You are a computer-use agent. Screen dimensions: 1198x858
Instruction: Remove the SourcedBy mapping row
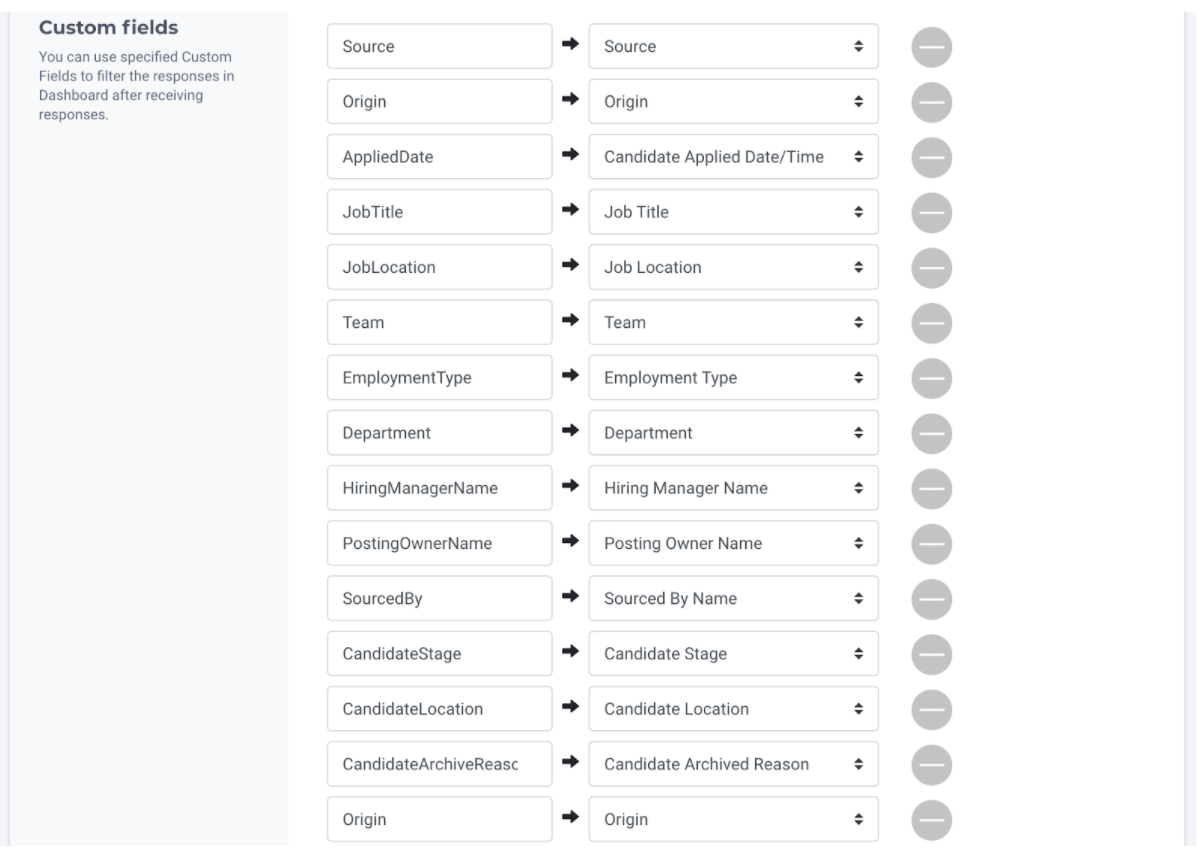pos(931,600)
